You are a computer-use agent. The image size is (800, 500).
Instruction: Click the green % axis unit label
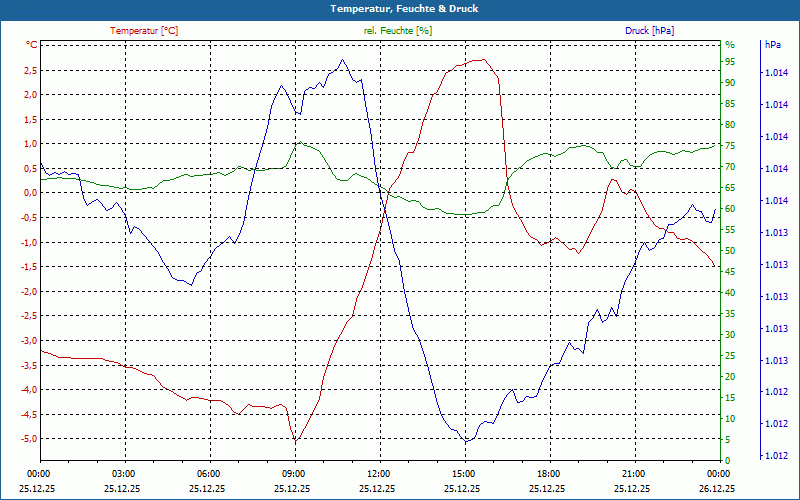(730, 45)
